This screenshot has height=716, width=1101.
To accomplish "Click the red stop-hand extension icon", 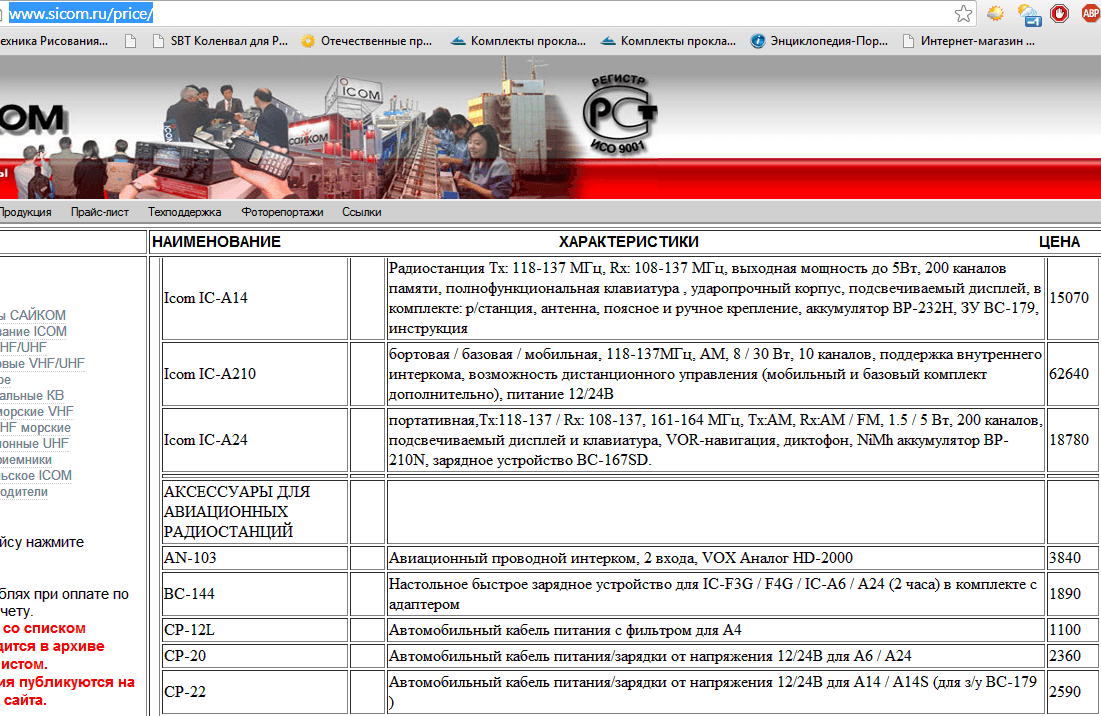I will pos(1059,14).
